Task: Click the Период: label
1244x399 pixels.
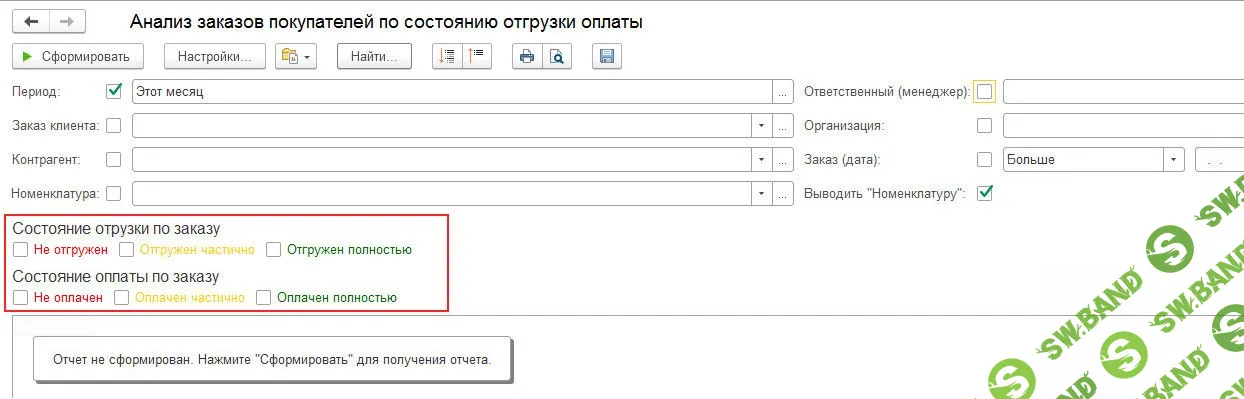Action: 36,91
